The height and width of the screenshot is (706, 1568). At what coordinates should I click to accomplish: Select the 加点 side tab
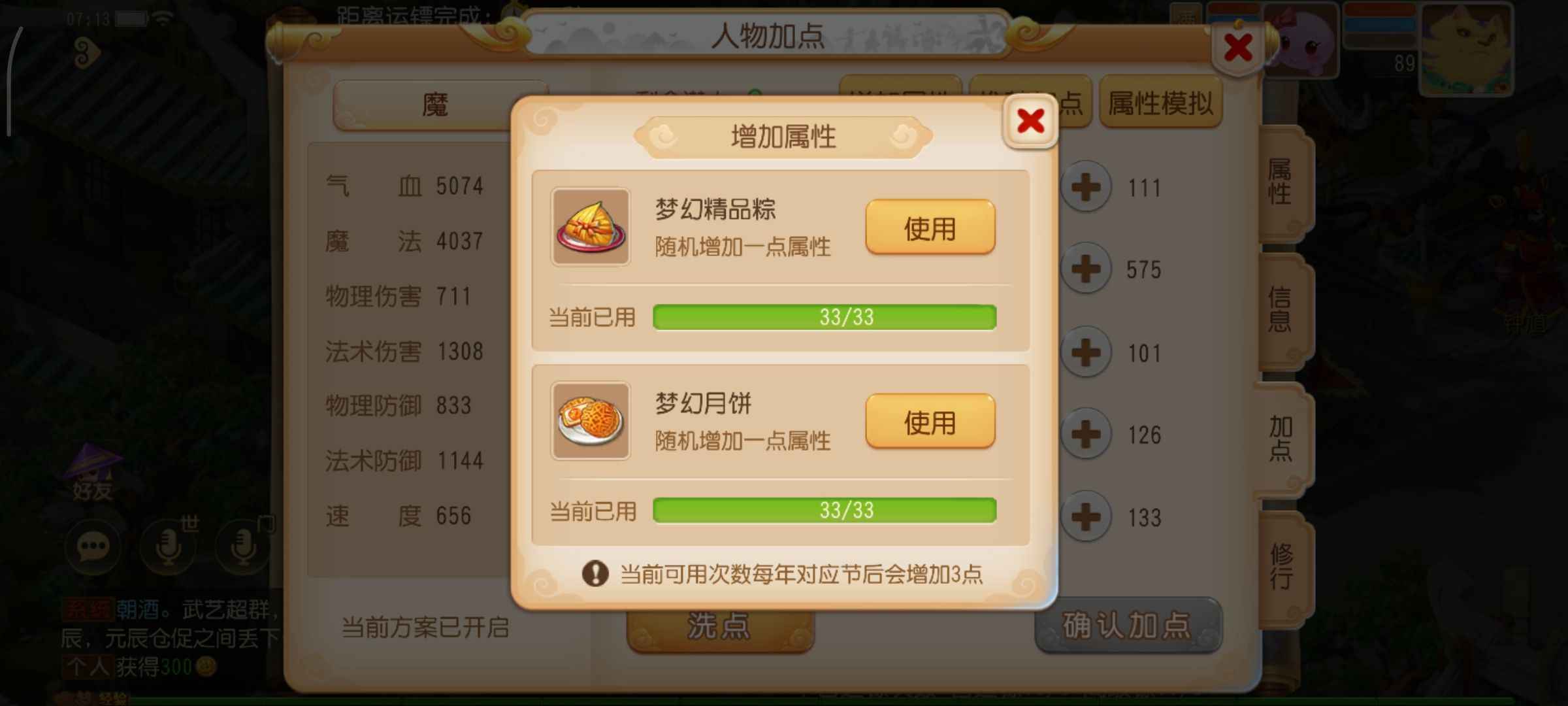pos(1281,438)
